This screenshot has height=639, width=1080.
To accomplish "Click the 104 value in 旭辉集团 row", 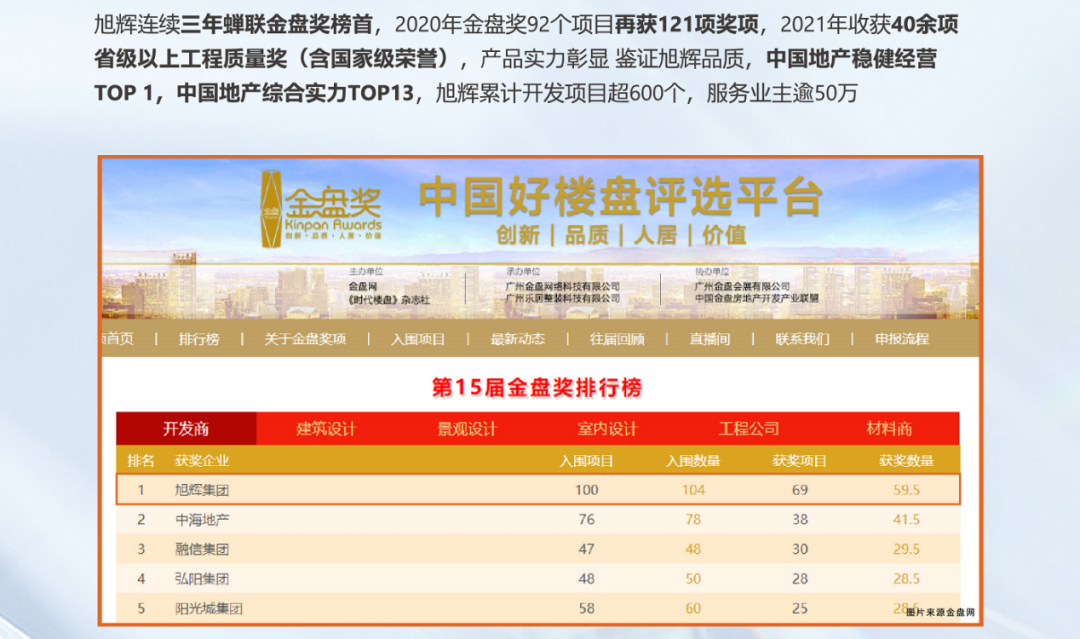I will click(694, 490).
